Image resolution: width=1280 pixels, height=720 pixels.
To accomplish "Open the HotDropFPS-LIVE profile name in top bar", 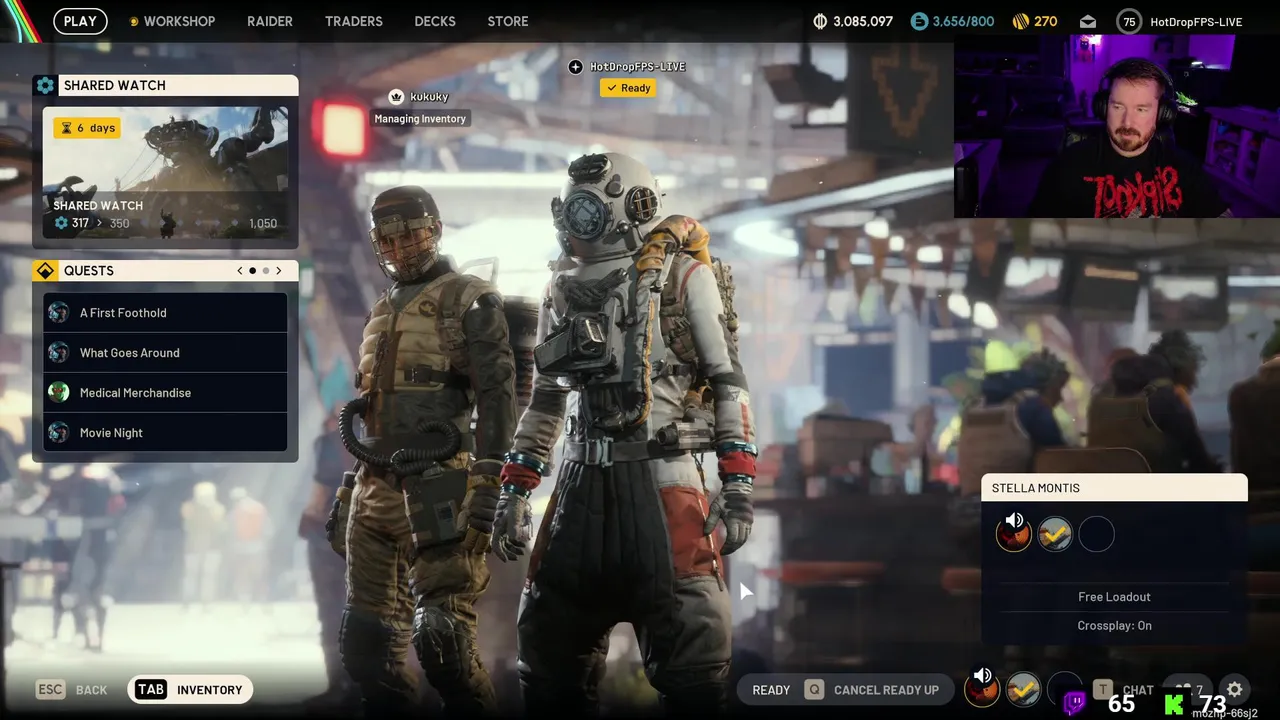I will coord(1196,21).
